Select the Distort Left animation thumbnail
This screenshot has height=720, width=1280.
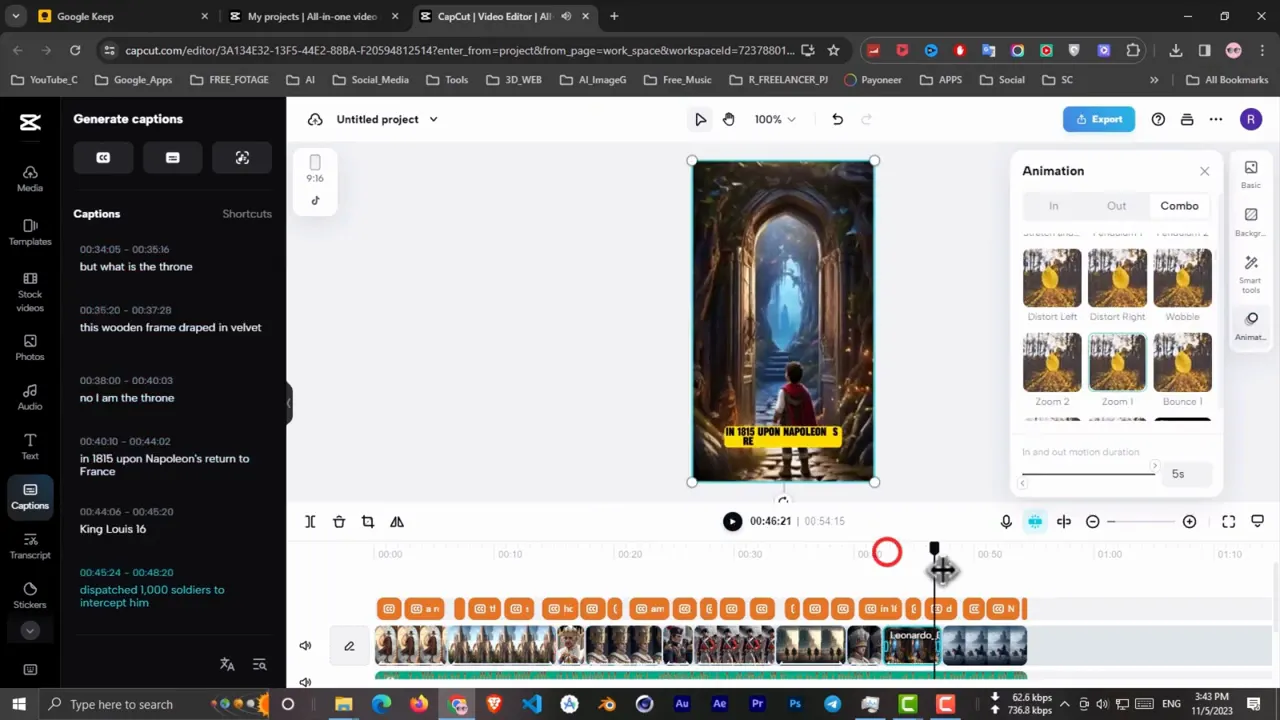click(1052, 277)
